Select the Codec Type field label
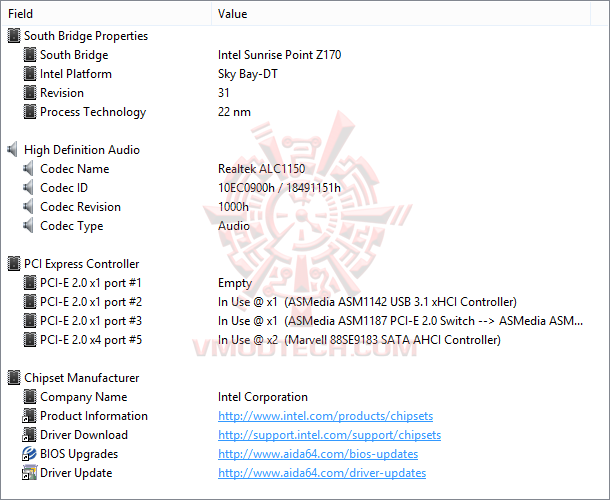The height and width of the screenshot is (500, 610). click(72, 226)
